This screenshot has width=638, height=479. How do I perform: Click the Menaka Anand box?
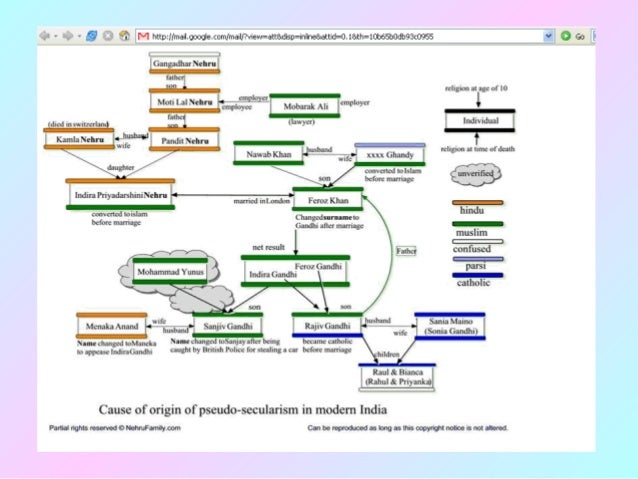pos(112,326)
